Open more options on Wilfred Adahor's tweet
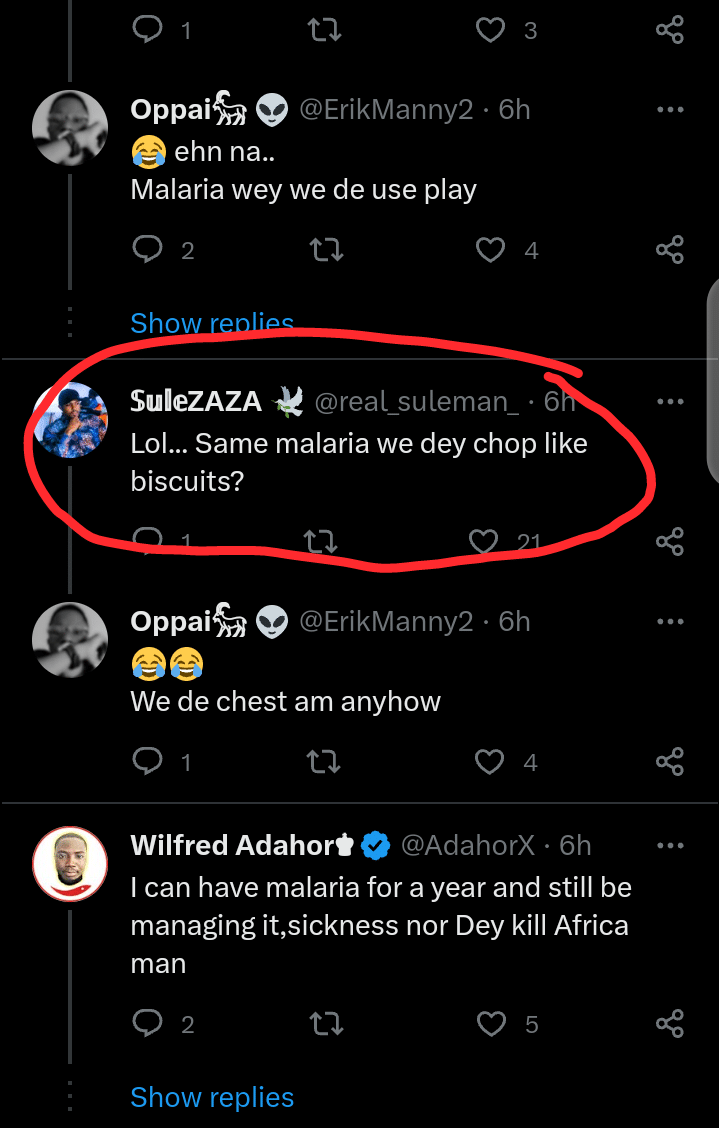This screenshot has height=1128, width=719. coord(669,846)
